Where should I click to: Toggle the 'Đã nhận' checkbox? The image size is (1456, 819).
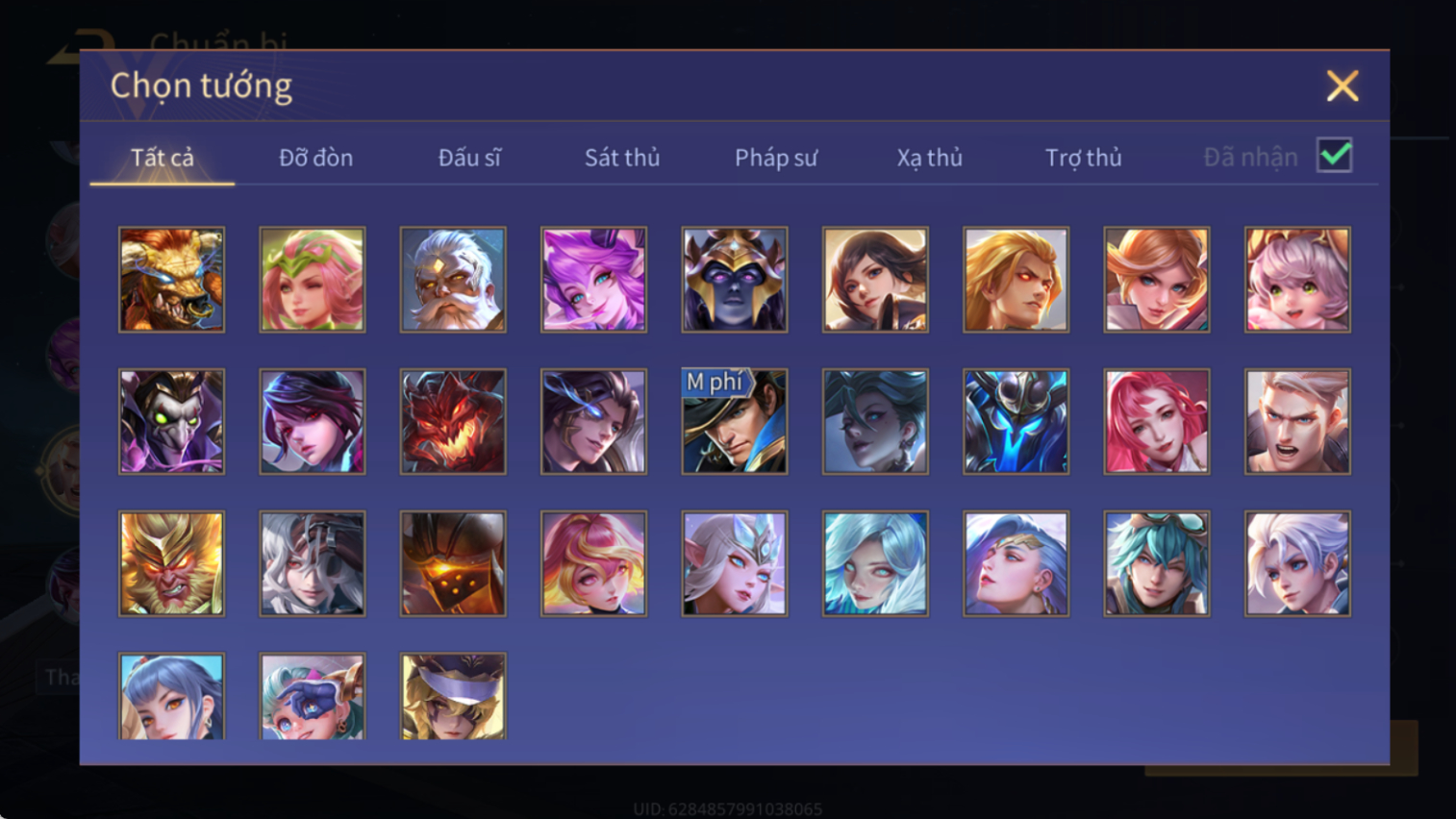[1335, 156]
